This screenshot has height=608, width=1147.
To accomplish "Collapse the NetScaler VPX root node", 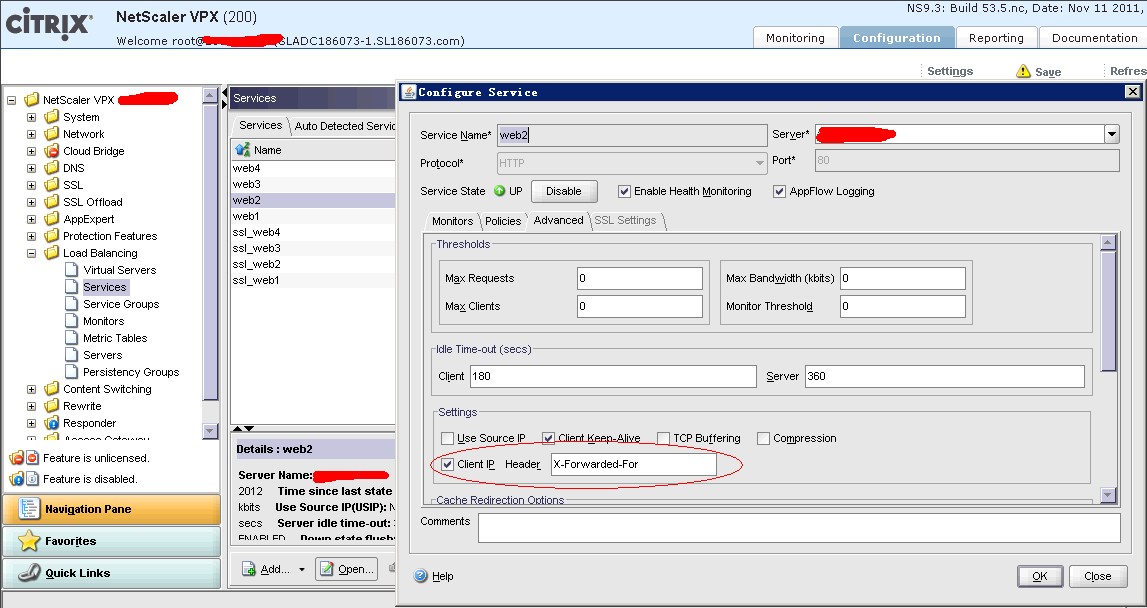I will click(x=11, y=100).
